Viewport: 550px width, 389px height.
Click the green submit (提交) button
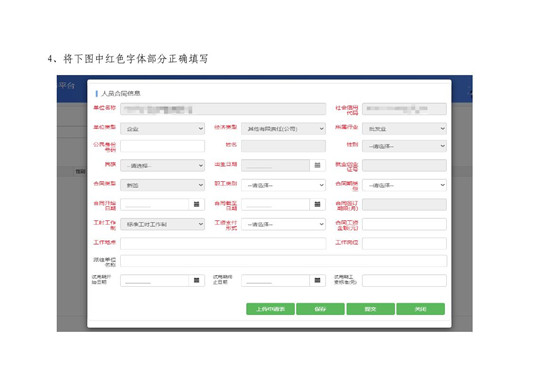pos(370,309)
